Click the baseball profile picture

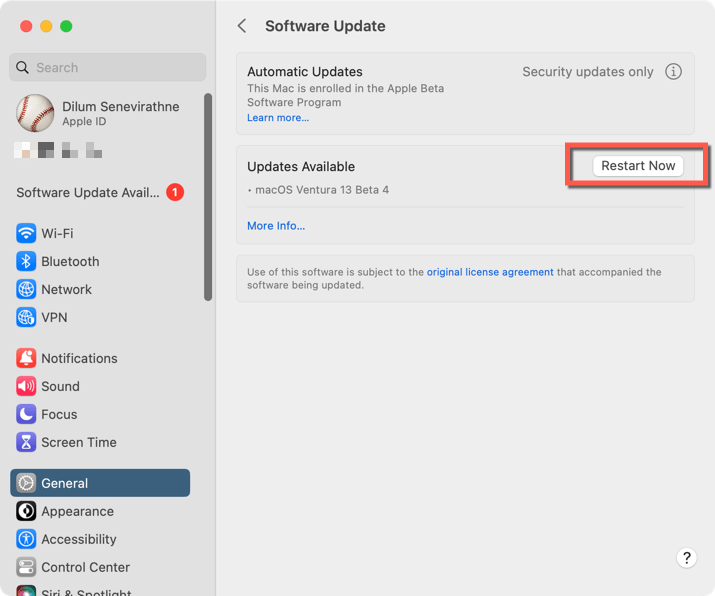point(35,113)
